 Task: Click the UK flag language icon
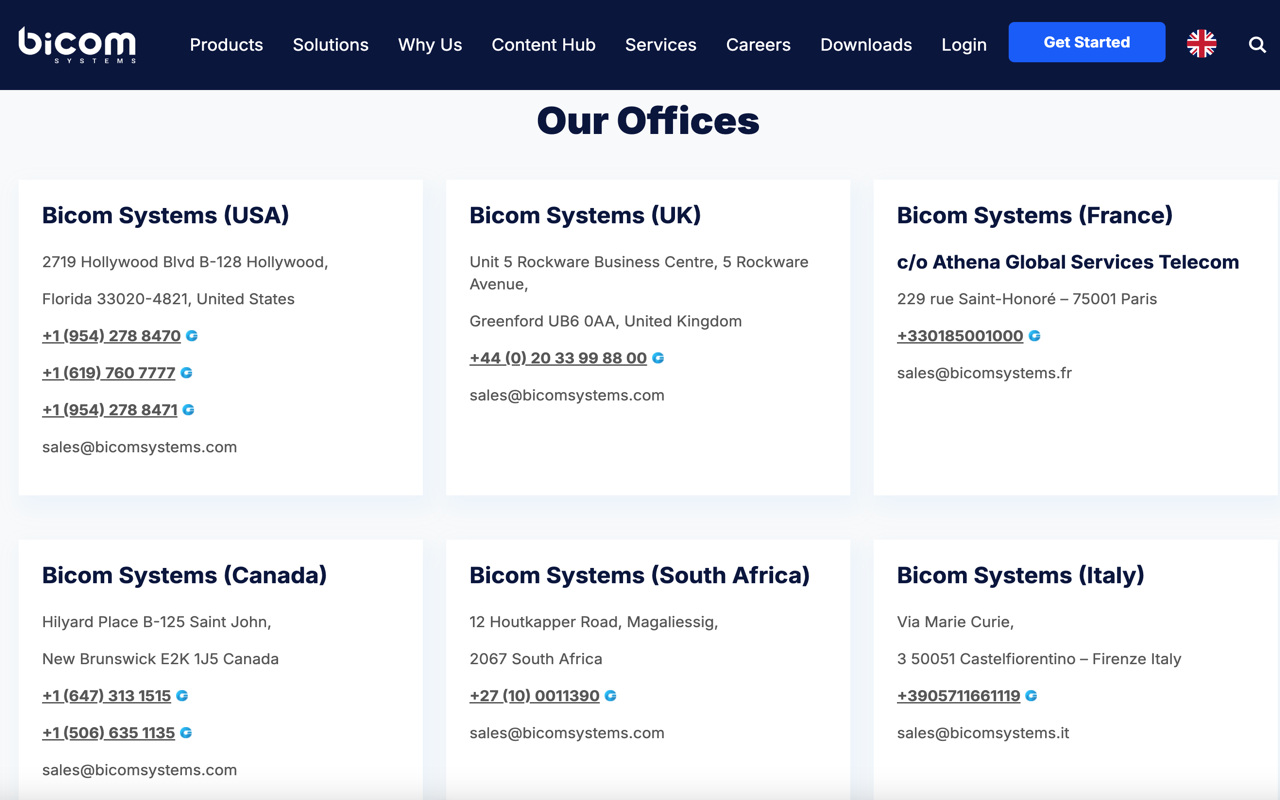[1201, 44]
